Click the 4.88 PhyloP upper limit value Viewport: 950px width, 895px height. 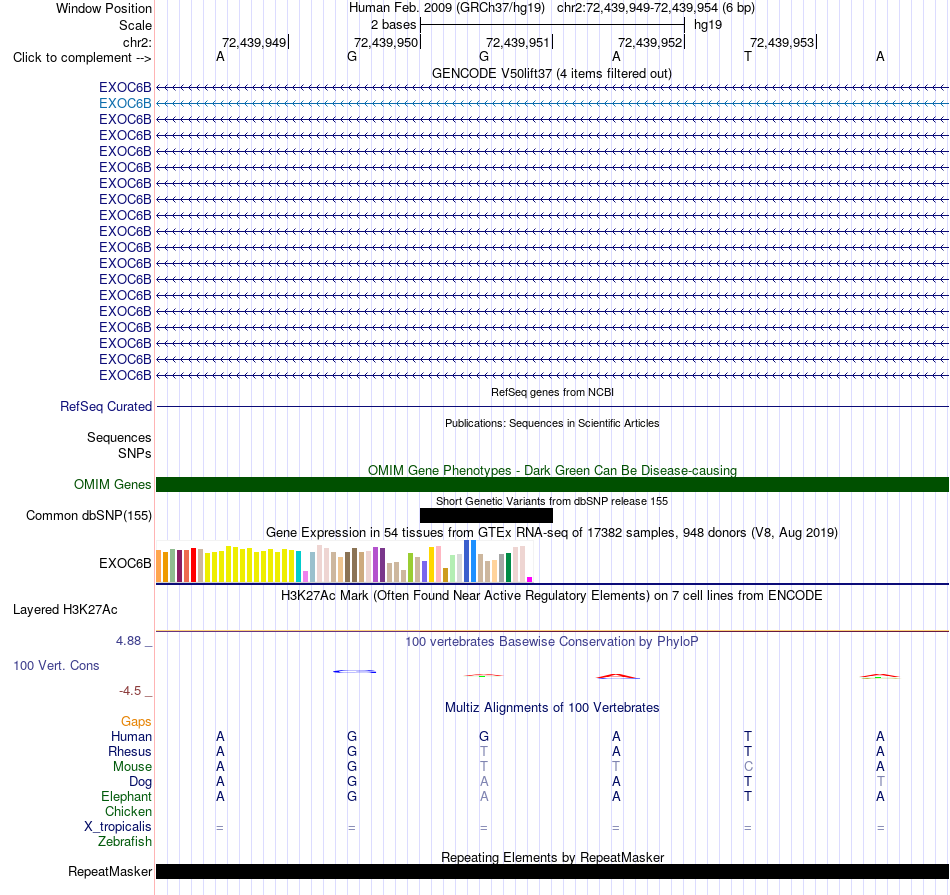(128, 641)
